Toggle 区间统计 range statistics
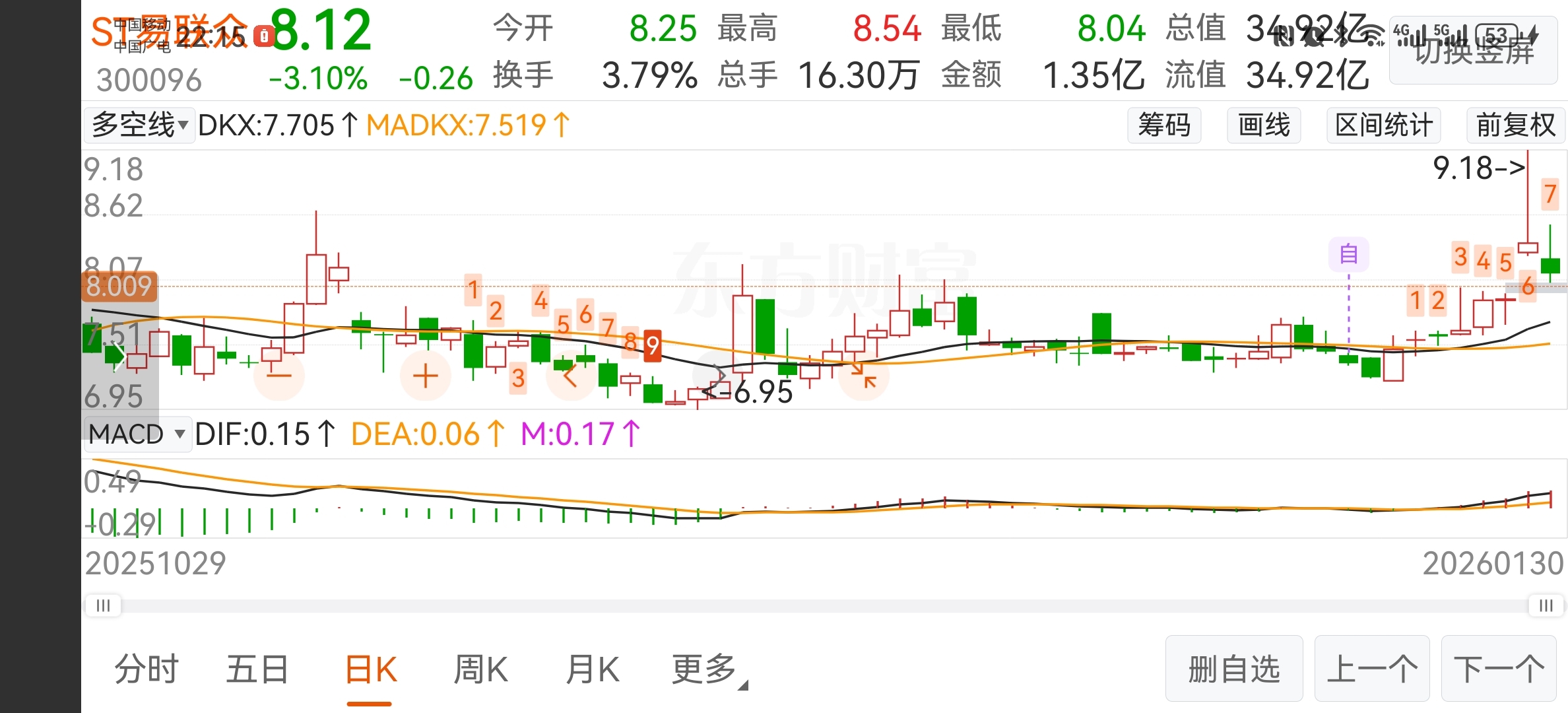This screenshot has width=1568, height=713. [1384, 125]
